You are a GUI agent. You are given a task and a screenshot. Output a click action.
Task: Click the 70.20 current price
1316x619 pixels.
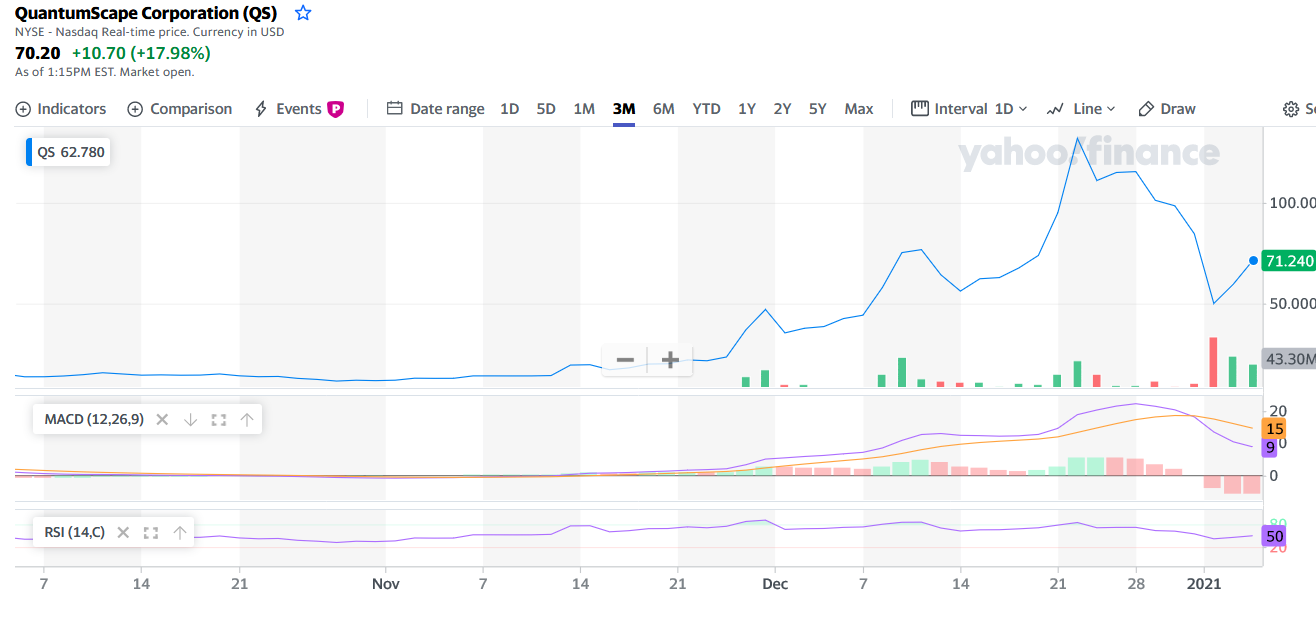38,53
